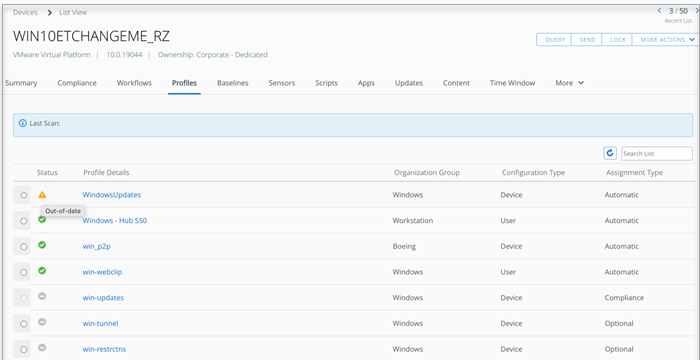Click the Organization Group column header

(427, 172)
